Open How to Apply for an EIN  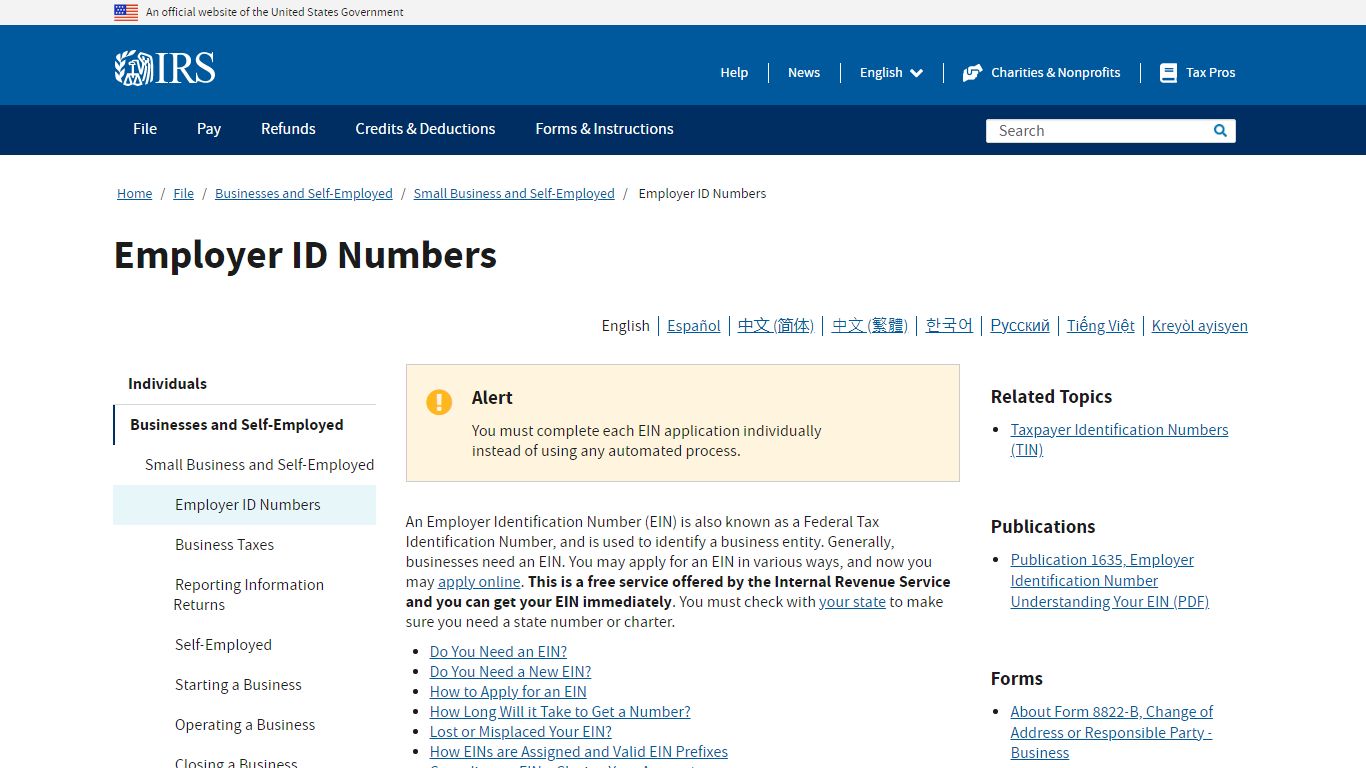tap(508, 692)
